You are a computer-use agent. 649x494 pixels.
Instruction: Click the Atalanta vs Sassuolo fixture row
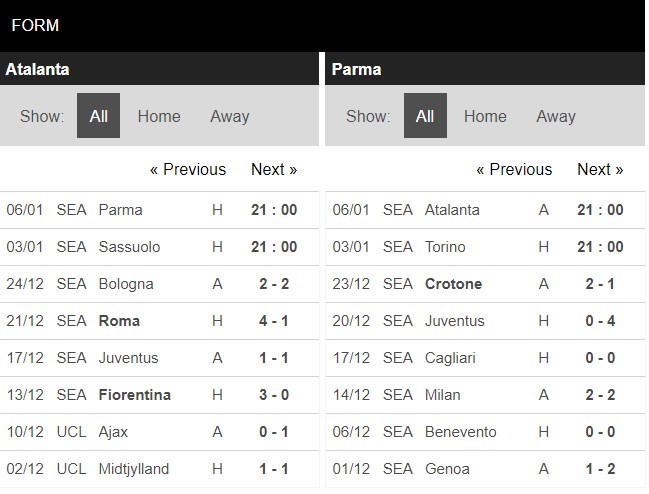(x=159, y=247)
